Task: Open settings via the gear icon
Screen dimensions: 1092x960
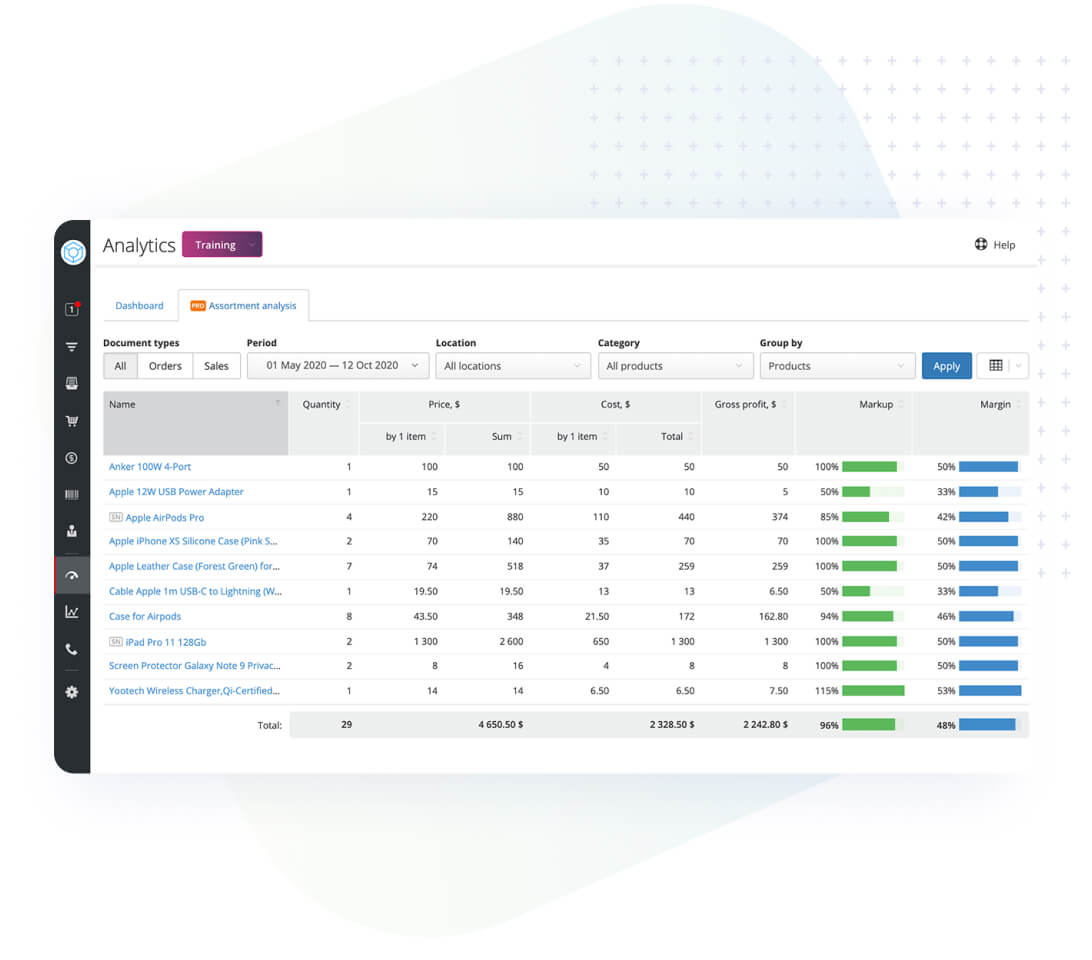Action: (72, 692)
